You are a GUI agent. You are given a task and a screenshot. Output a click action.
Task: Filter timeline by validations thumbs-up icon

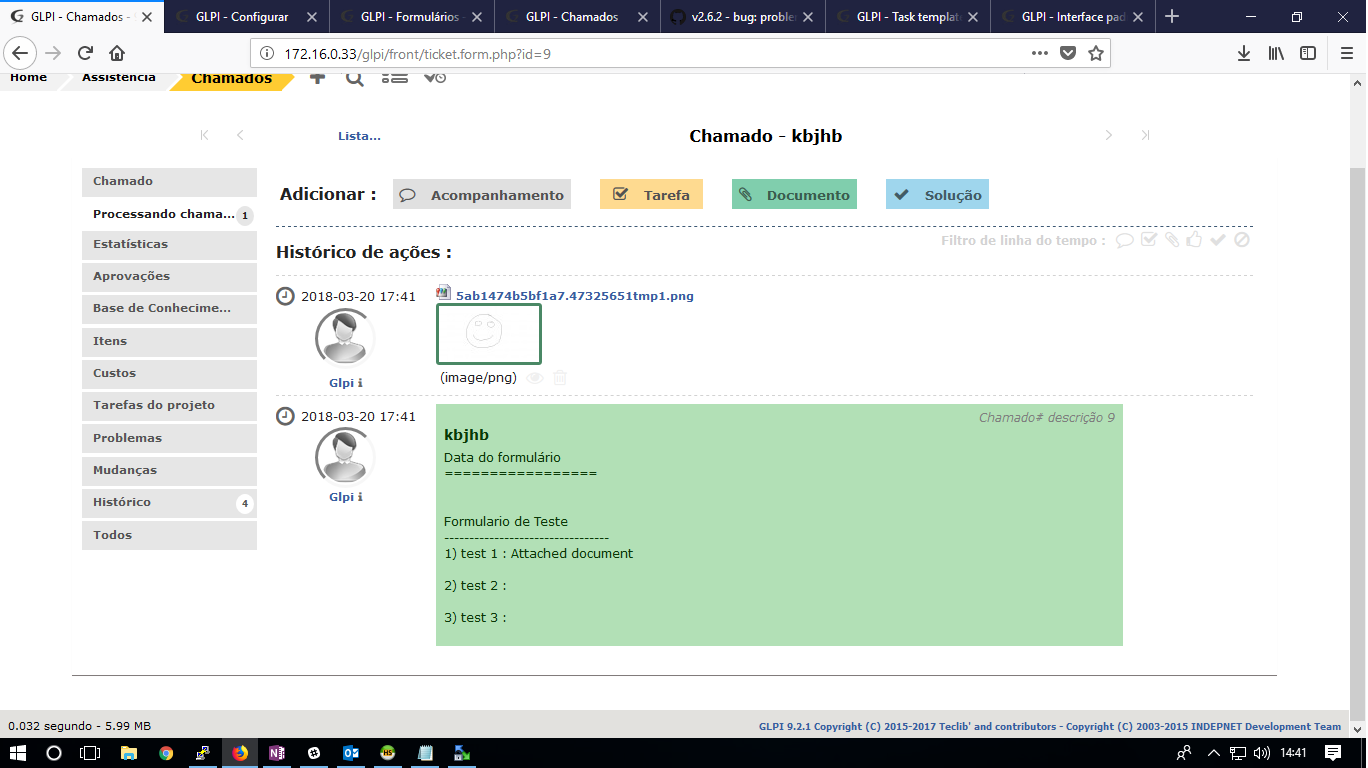point(1196,240)
